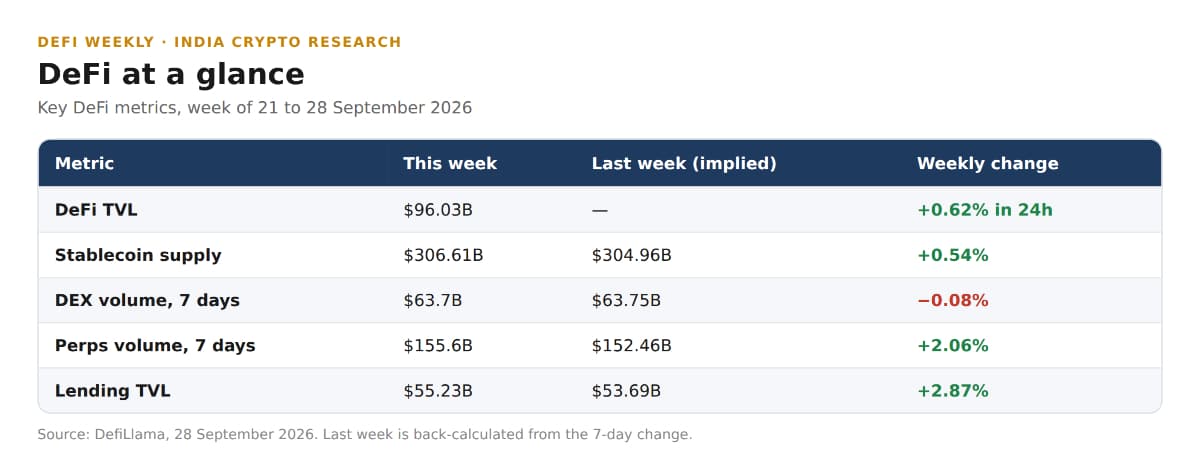Click the $155.6B perps volume value

438,345
